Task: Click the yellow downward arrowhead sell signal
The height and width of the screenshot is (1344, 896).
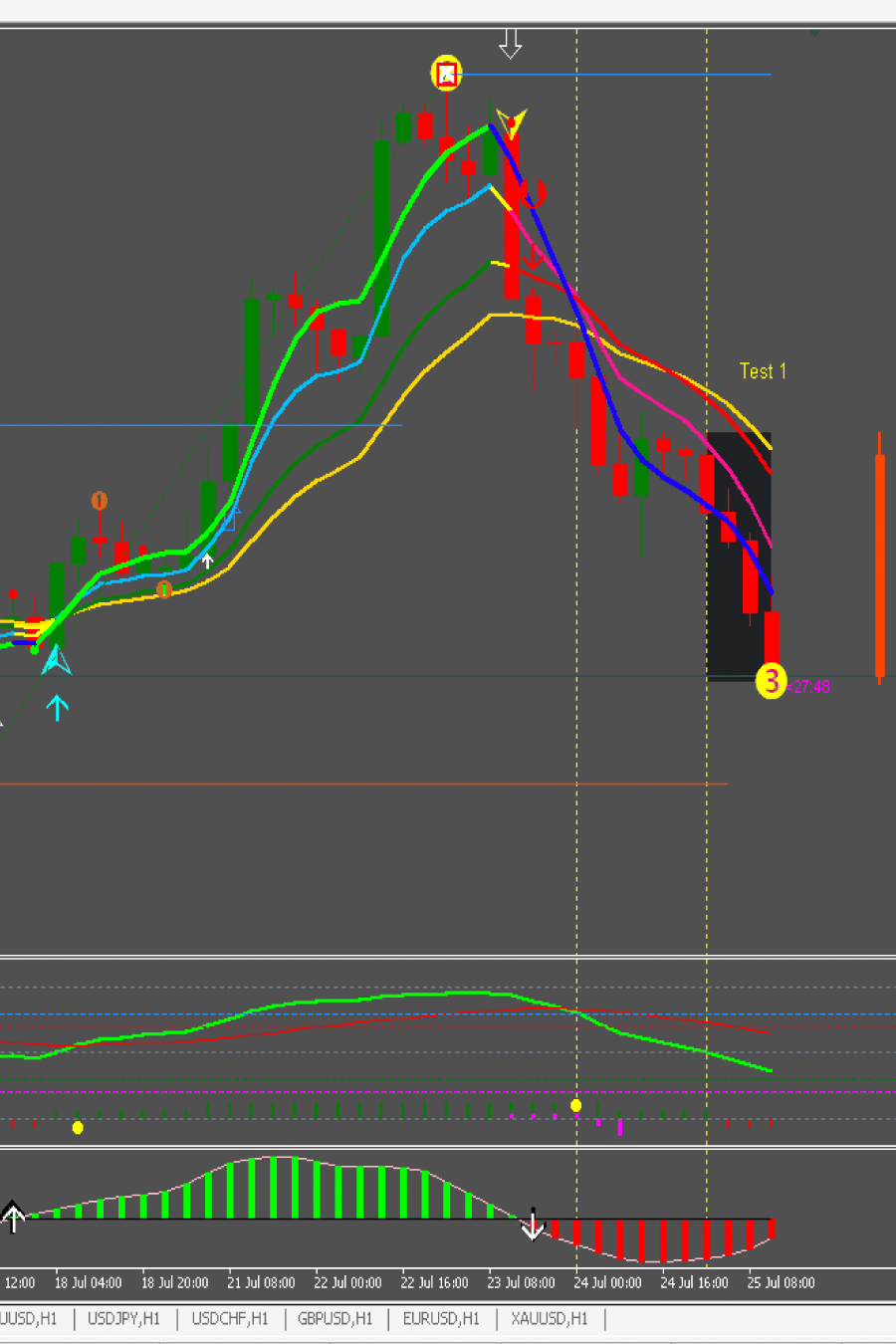Action: click(x=511, y=122)
